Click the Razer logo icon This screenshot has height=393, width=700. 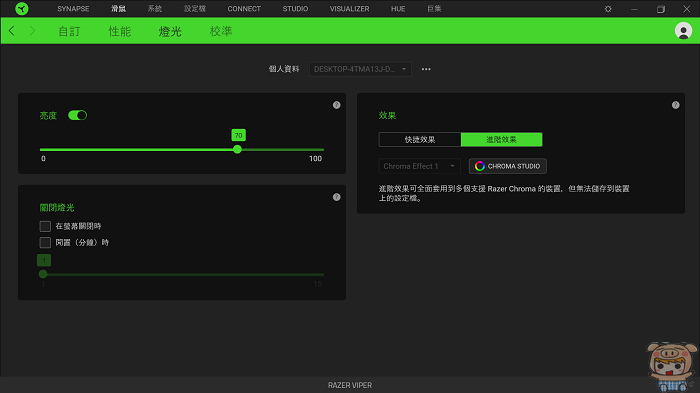(x=21, y=8)
